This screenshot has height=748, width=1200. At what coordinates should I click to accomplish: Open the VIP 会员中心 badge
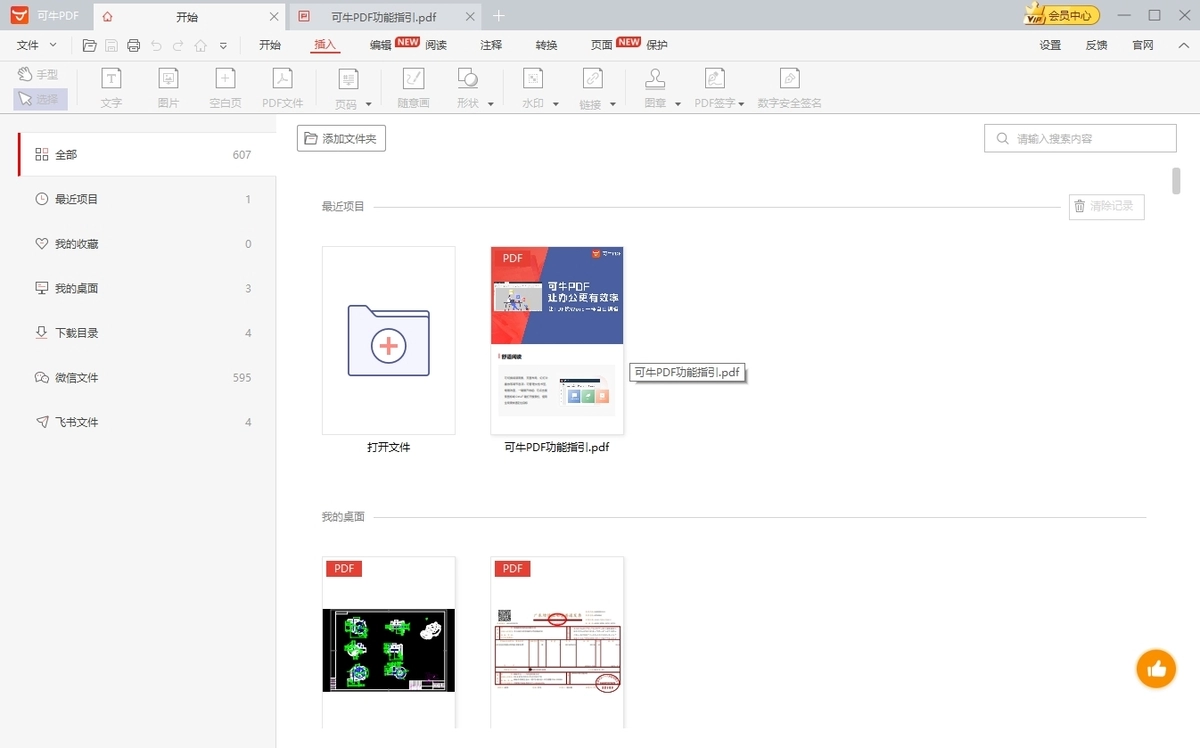coord(1062,15)
